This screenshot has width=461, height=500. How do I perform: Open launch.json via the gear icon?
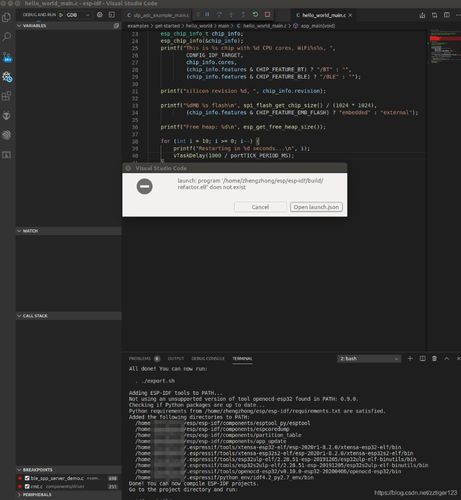click(x=99, y=15)
